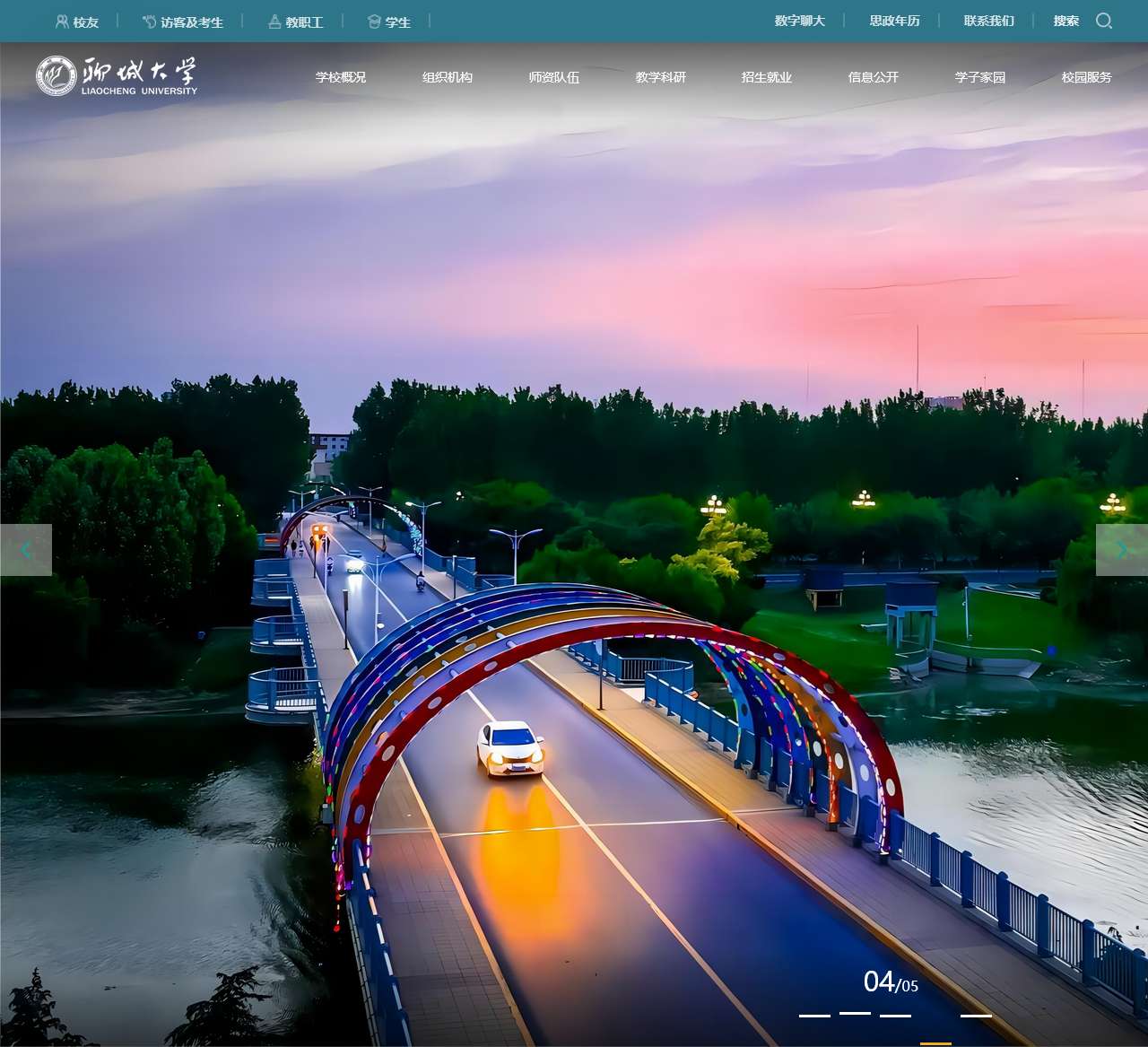1148x1047 pixels.
Task: Open the 学校概况 menu
Action: tap(341, 77)
